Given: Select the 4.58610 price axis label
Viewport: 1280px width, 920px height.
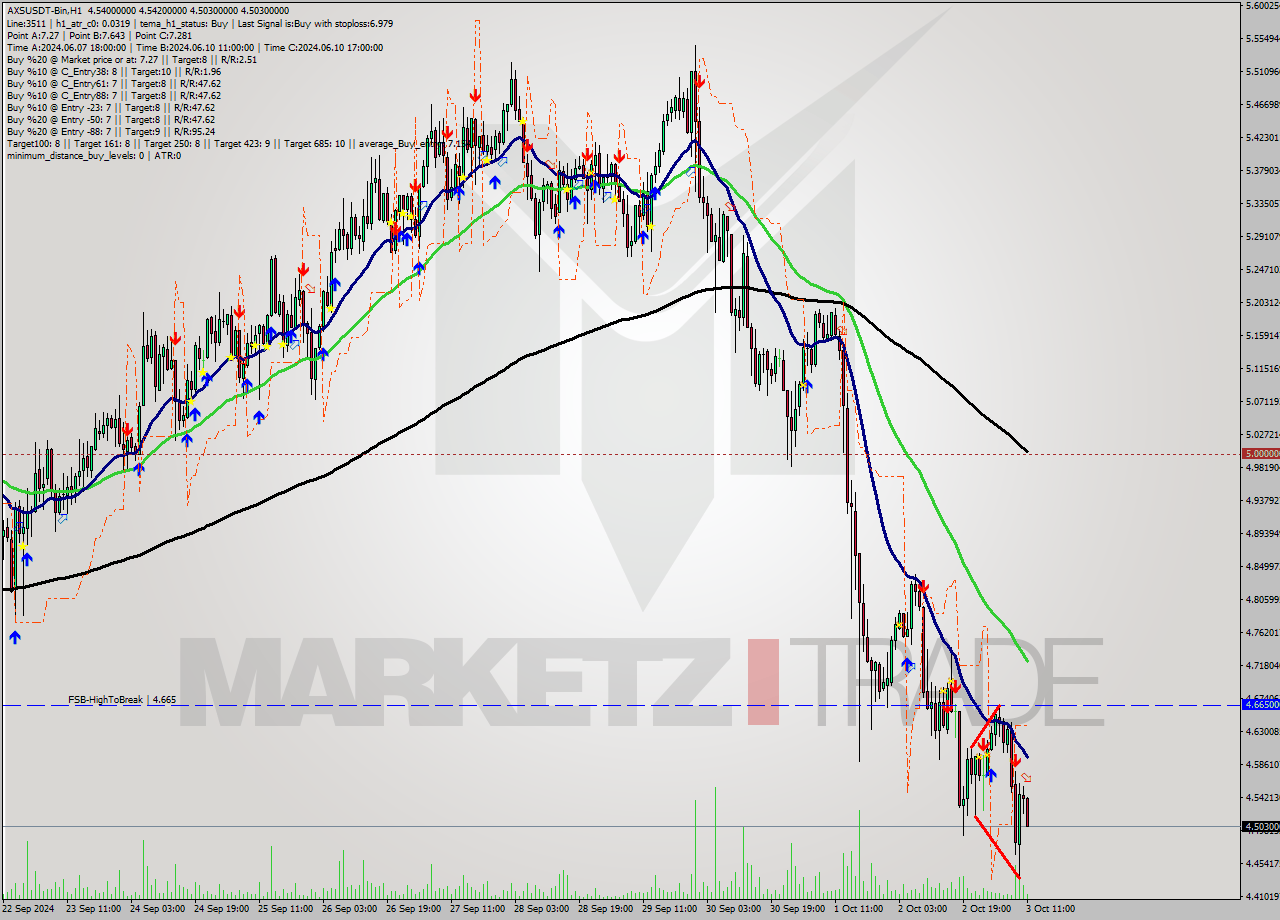Looking at the screenshot, I should [x=1262, y=765].
